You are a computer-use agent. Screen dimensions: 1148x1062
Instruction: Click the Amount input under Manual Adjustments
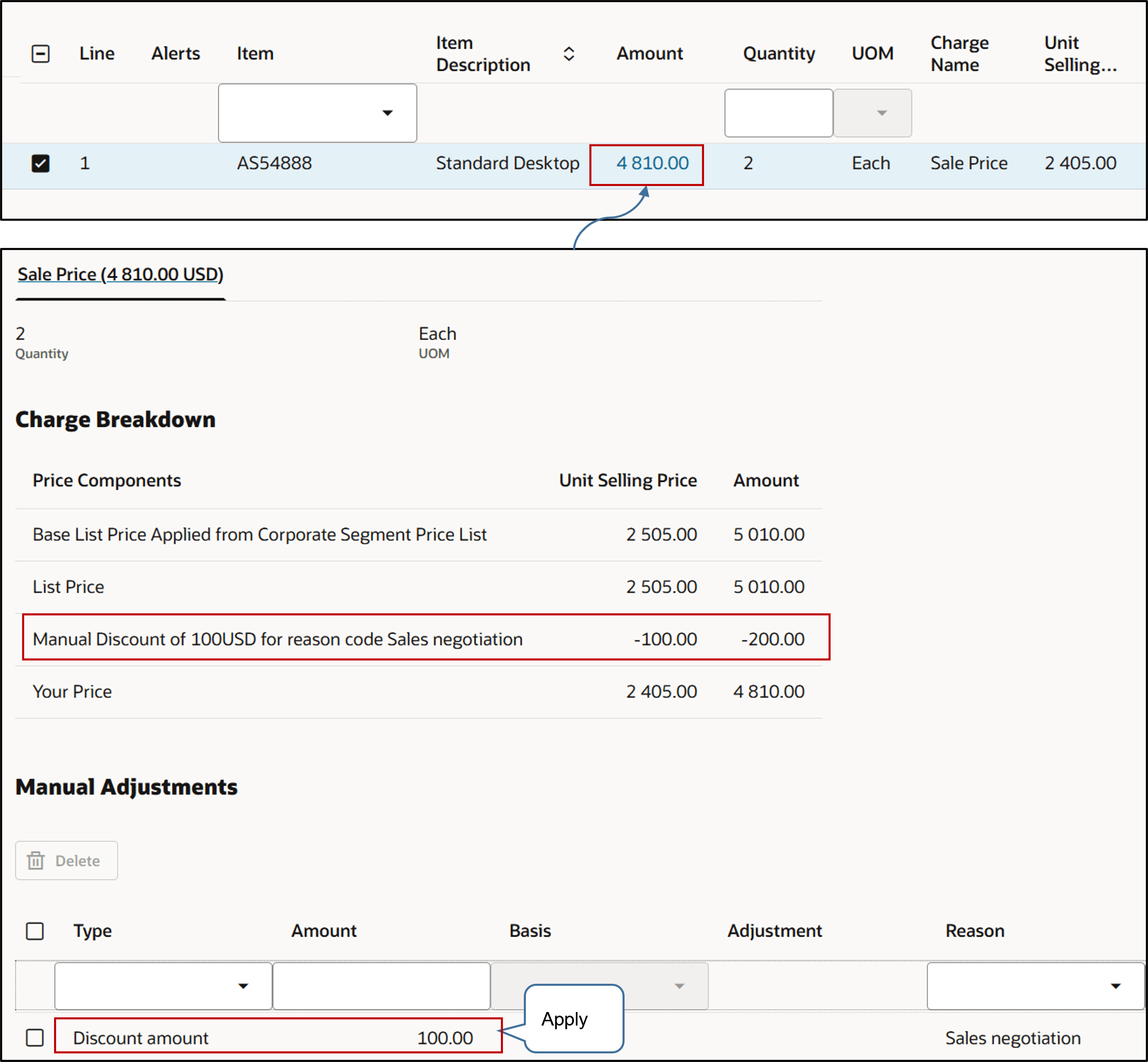[381, 986]
